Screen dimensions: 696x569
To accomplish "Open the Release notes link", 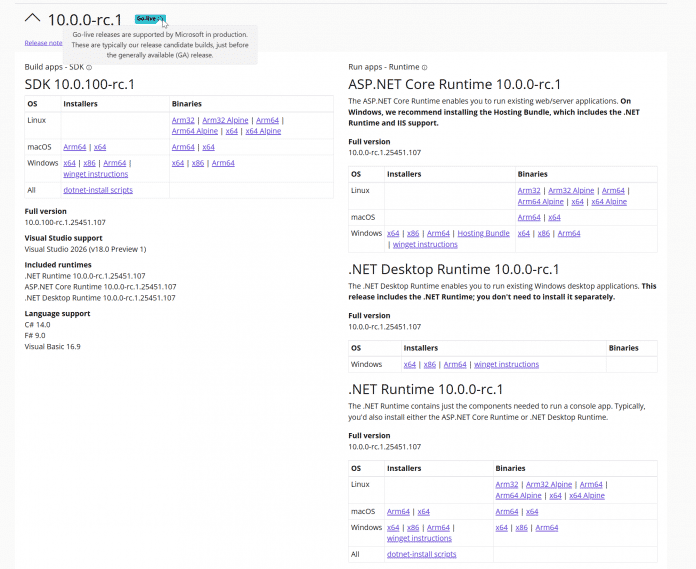I will (x=43, y=43).
